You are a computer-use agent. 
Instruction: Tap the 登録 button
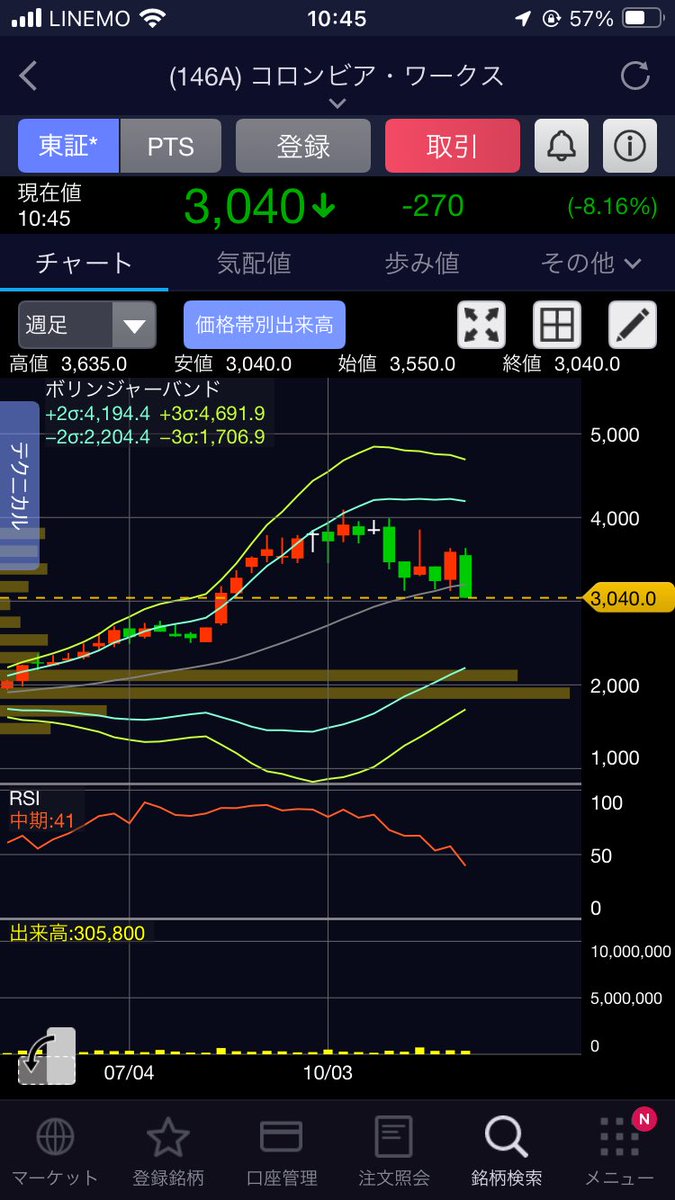303,146
